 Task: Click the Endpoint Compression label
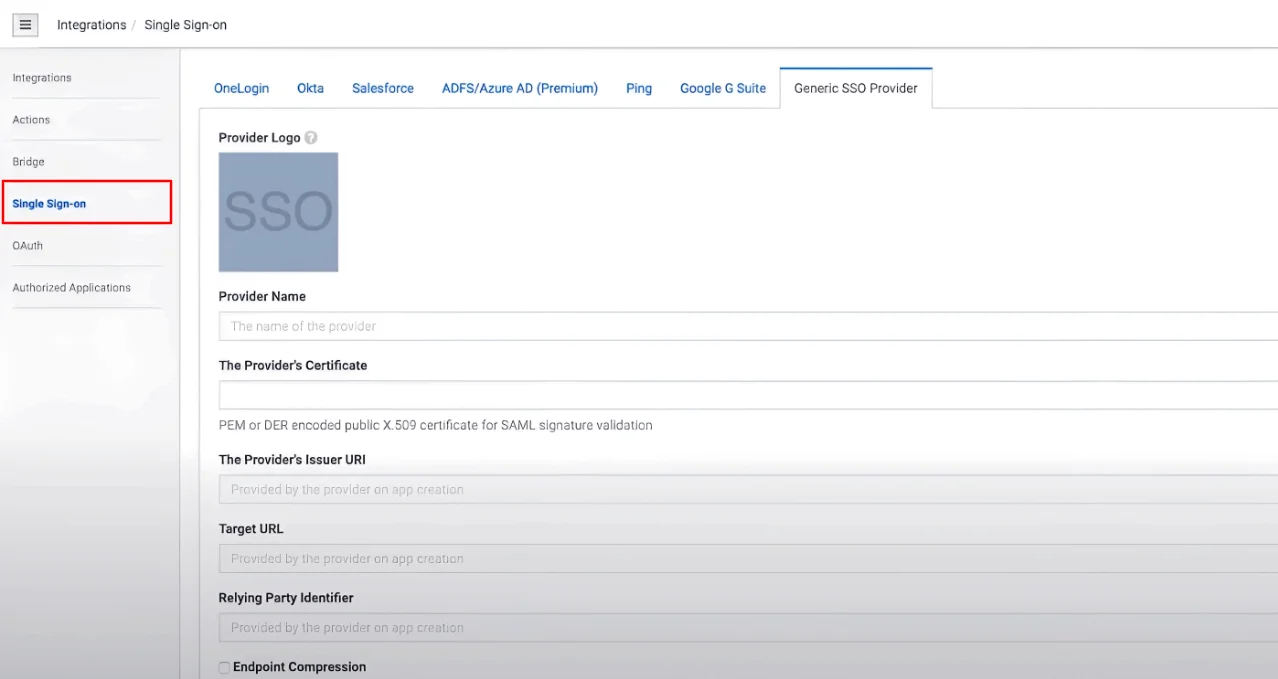click(299, 667)
